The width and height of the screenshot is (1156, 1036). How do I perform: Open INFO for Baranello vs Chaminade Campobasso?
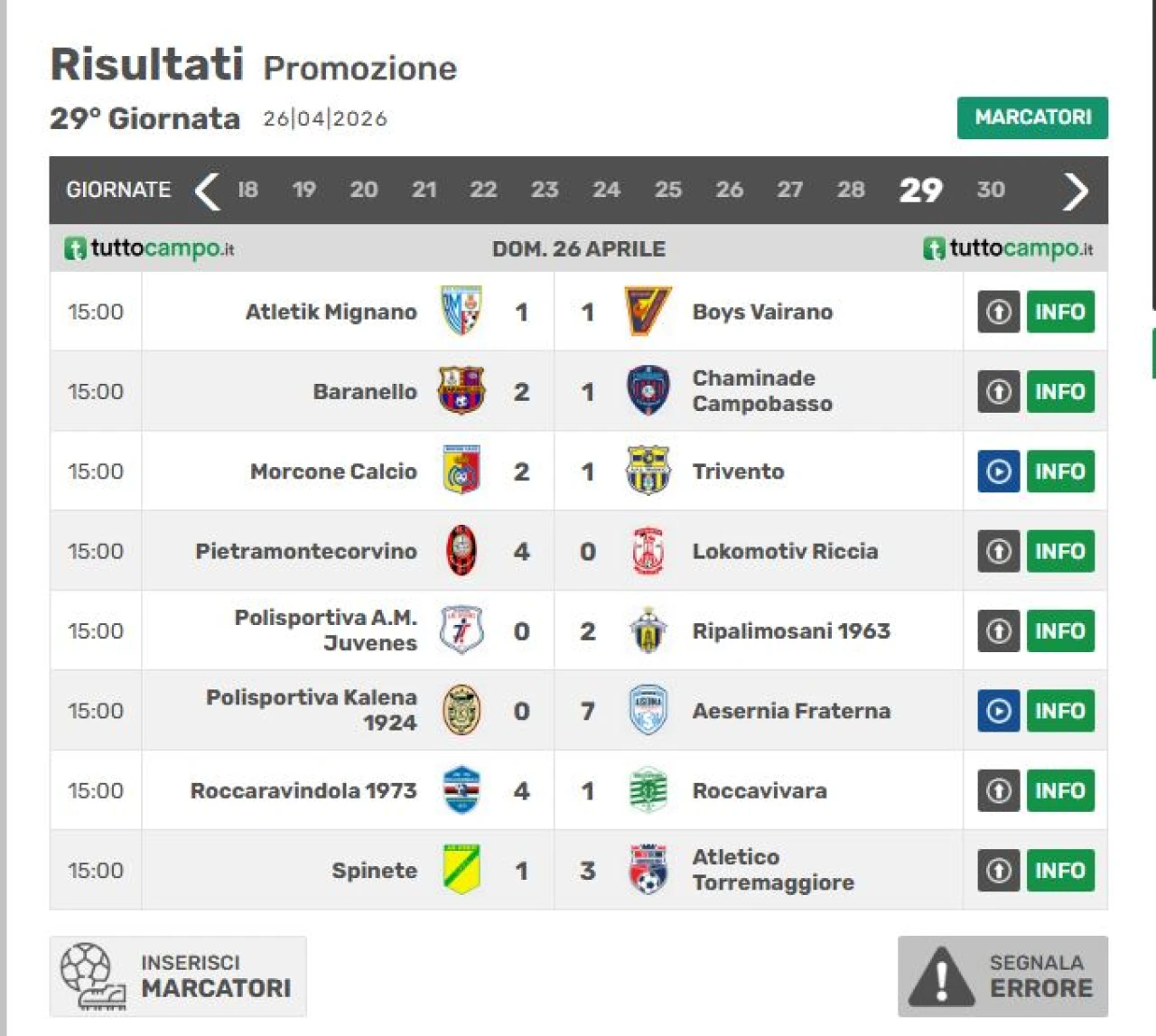pyautogui.click(x=1059, y=391)
